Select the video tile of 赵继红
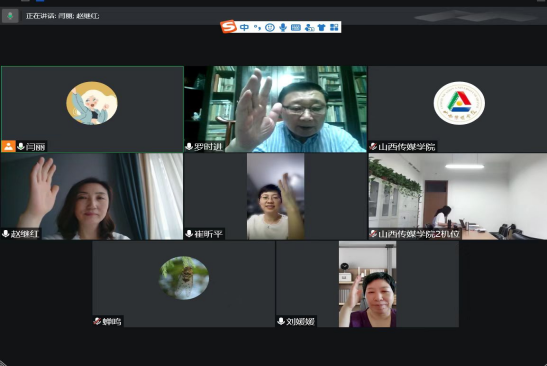 92,196
